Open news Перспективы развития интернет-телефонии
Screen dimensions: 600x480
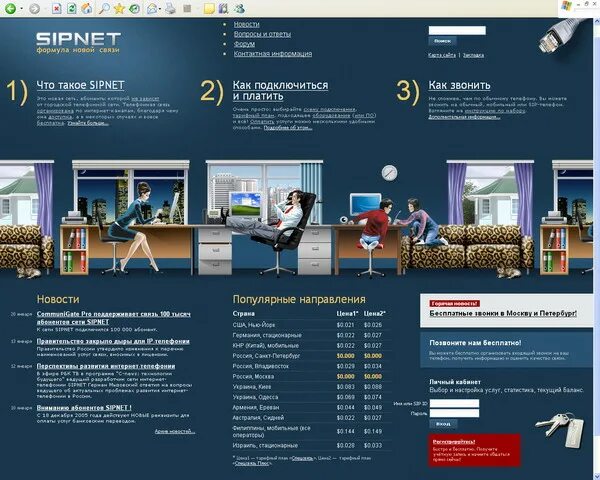tap(106, 366)
